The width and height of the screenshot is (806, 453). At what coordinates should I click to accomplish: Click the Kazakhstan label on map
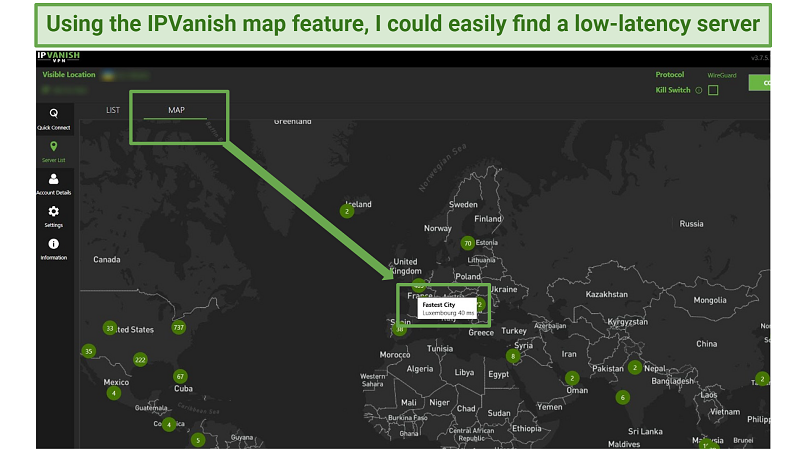[x=607, y=294]
